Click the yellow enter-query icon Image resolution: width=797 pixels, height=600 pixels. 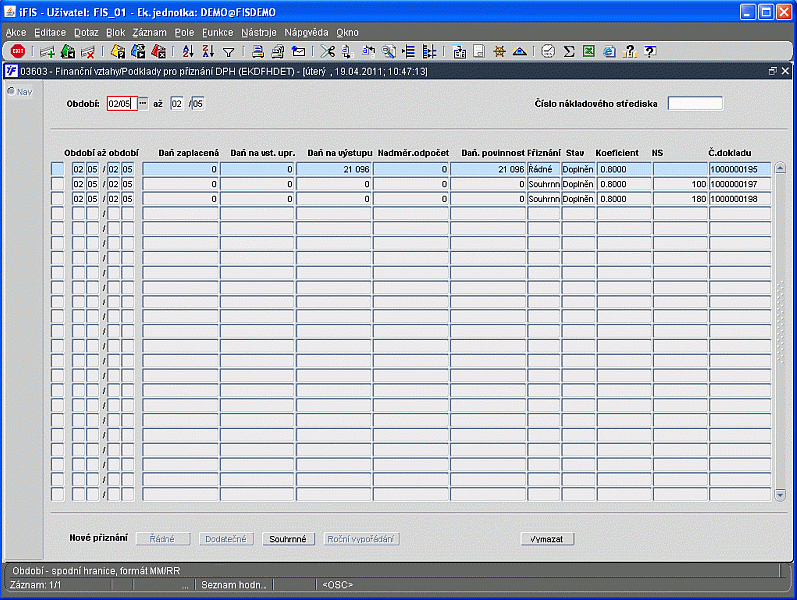pos(118,51)
